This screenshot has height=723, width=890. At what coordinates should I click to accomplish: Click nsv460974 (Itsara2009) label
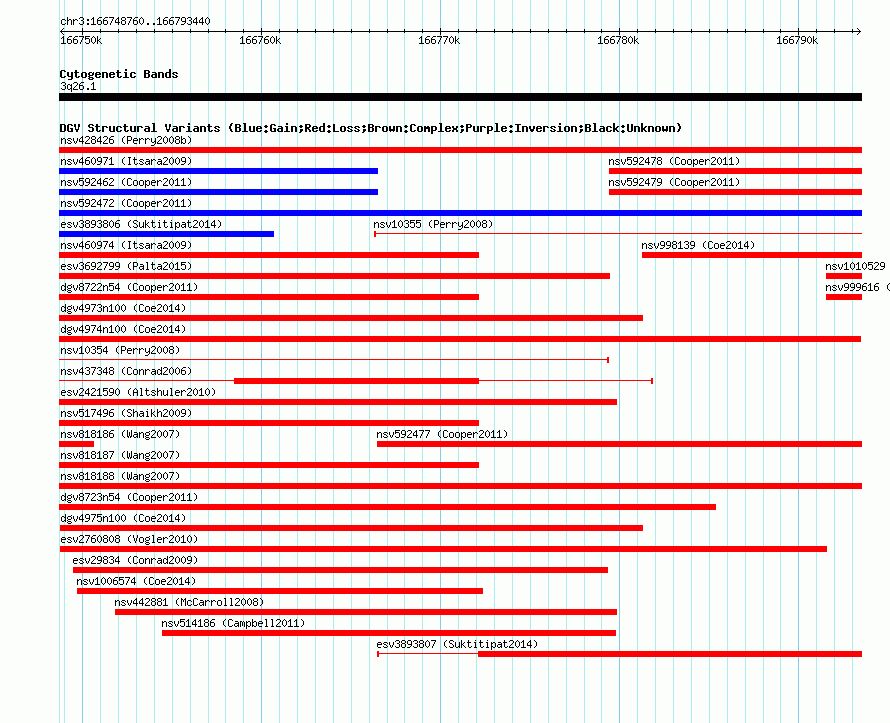(x=126, y=245)
